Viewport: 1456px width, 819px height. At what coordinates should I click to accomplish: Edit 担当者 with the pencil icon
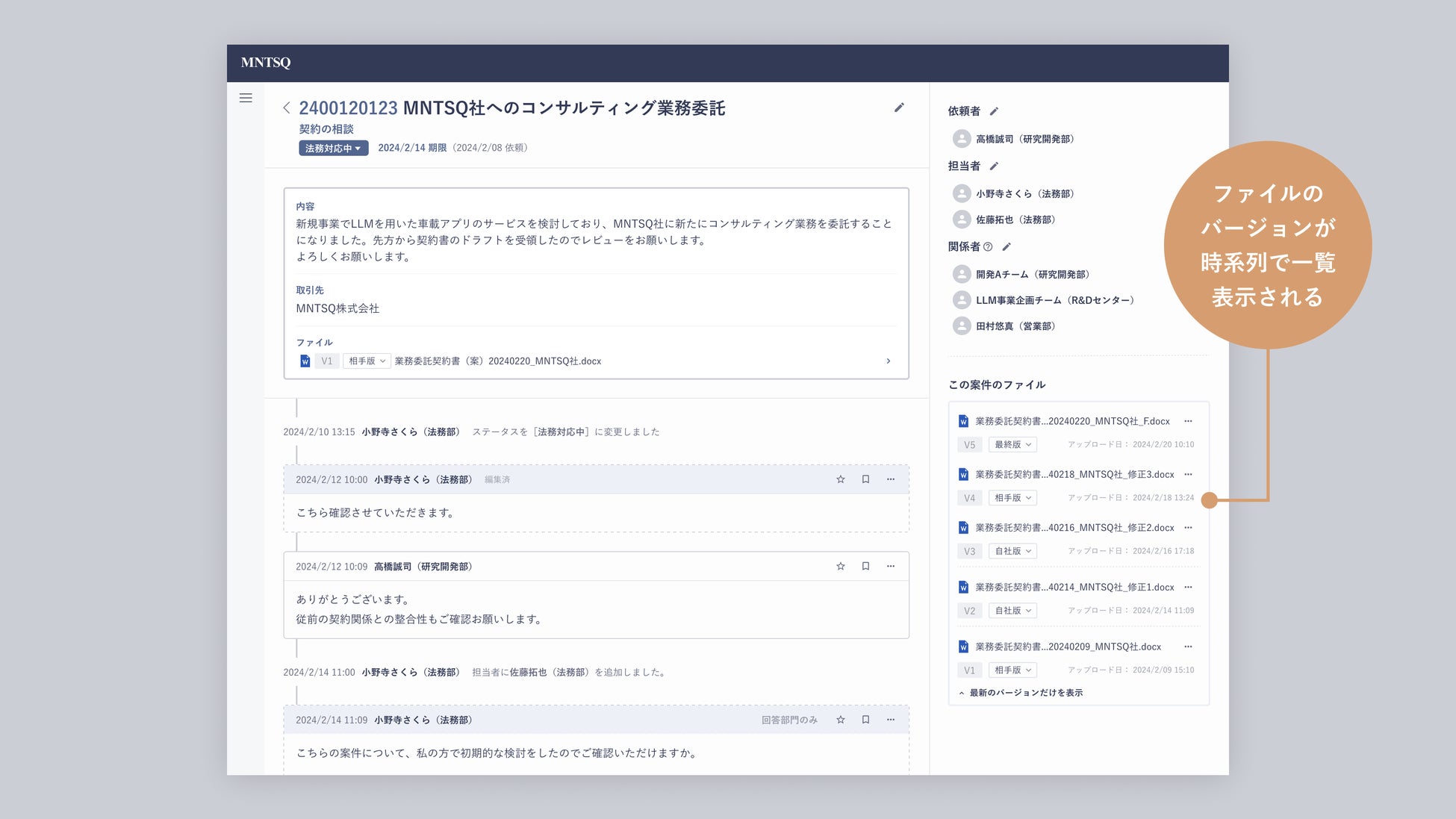994,166
